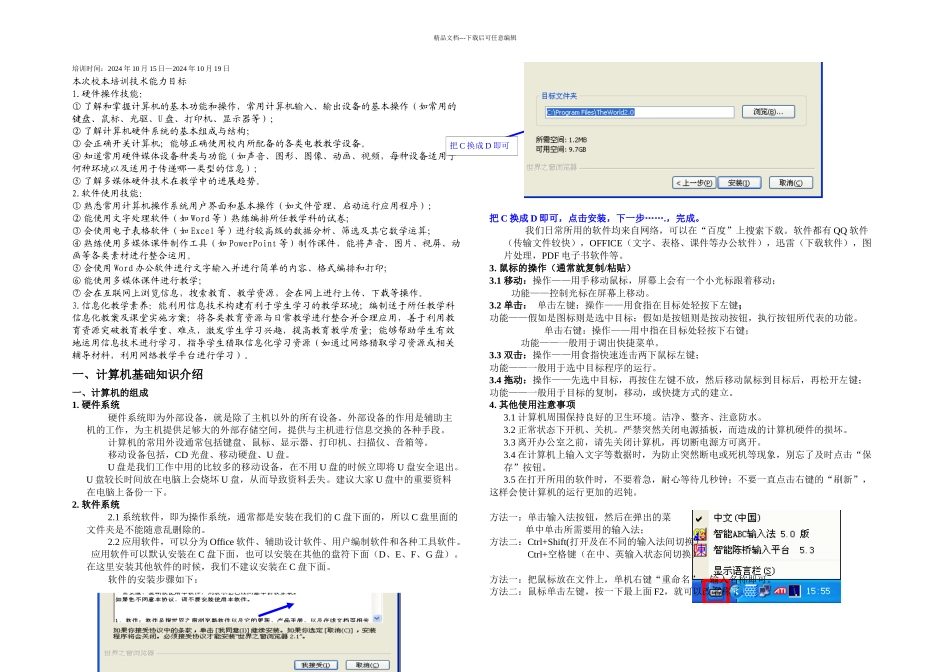950x672 pixels.
Task: Click the keyboard language bar icon in taskbar
Action: tap(716, 591)
